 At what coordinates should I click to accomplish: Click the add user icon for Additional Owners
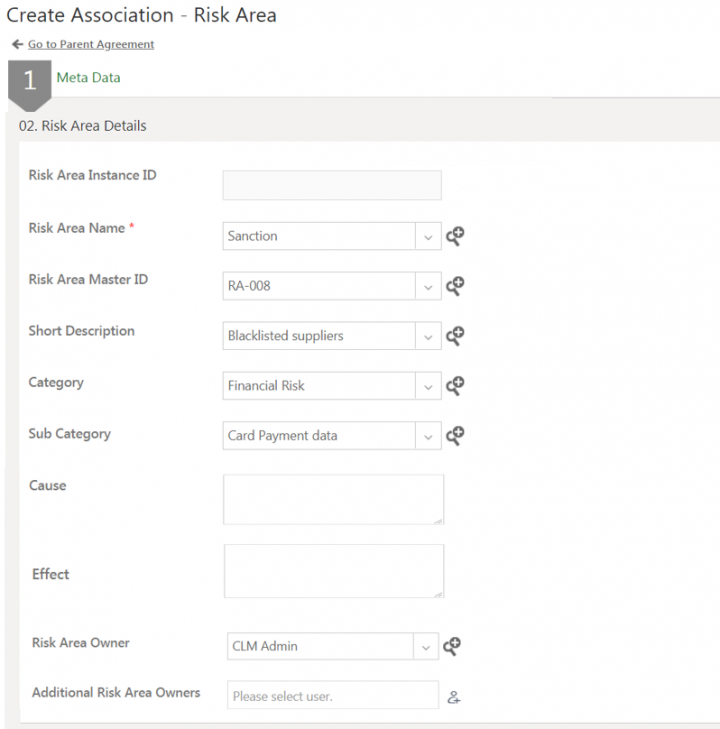[x=454, y=697]
